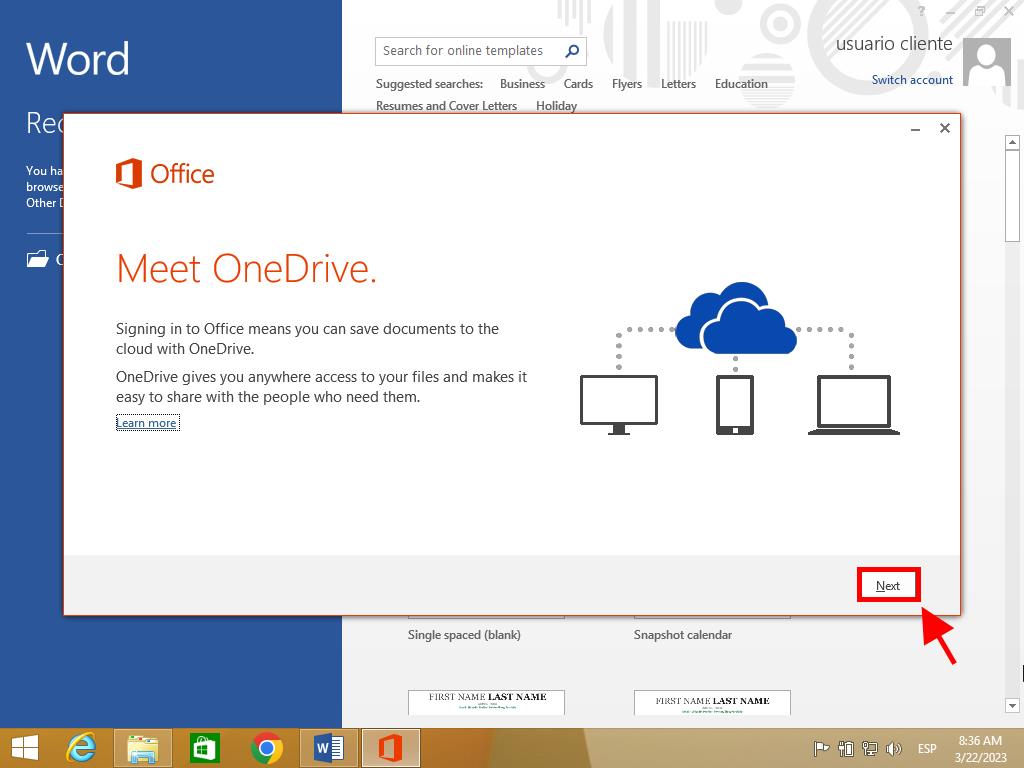The width and height of the screenshot is (1024, 768).
Task: Open the Learn more link
Action: pyautogui.click(x=146, y=423)
